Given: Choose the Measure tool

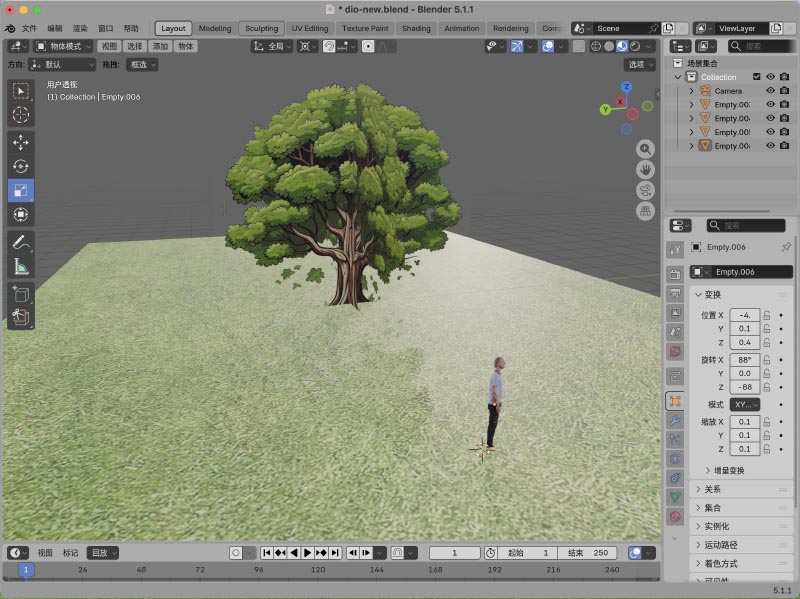Looking at the screenshot, I should tap(20, 266).
